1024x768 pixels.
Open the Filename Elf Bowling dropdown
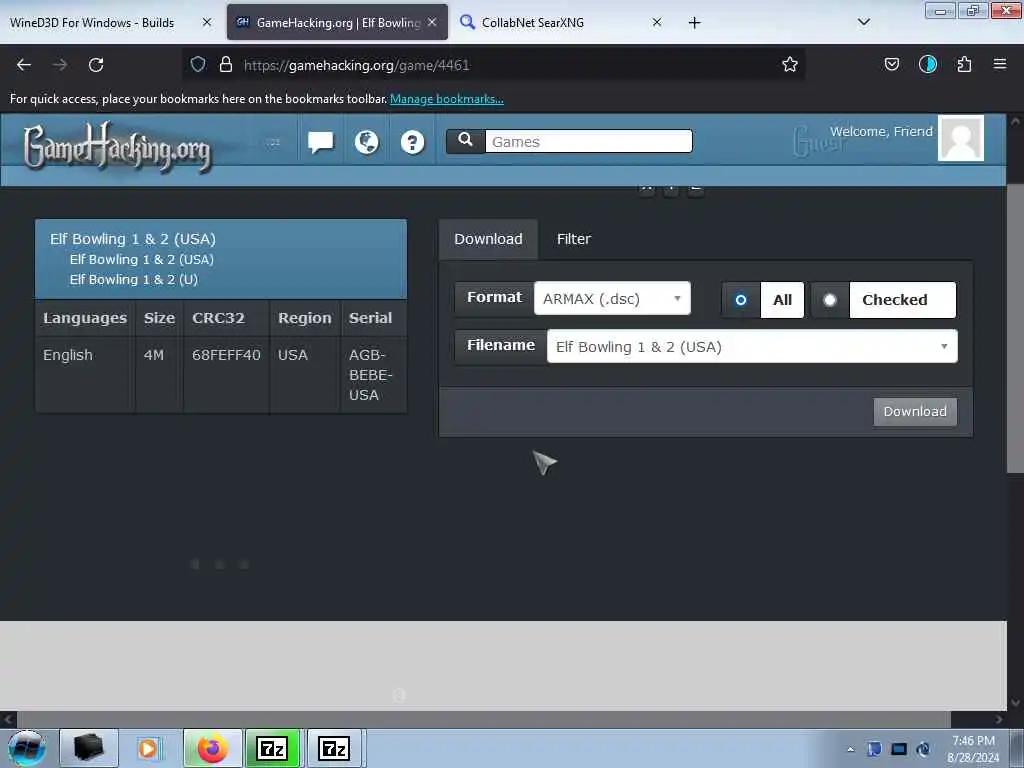coord(752,346)
